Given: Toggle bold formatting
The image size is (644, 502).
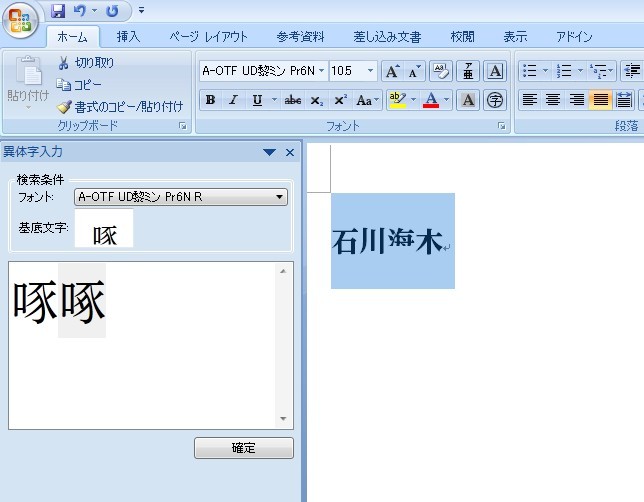Looking at the screenshot, I should point(211,100).
